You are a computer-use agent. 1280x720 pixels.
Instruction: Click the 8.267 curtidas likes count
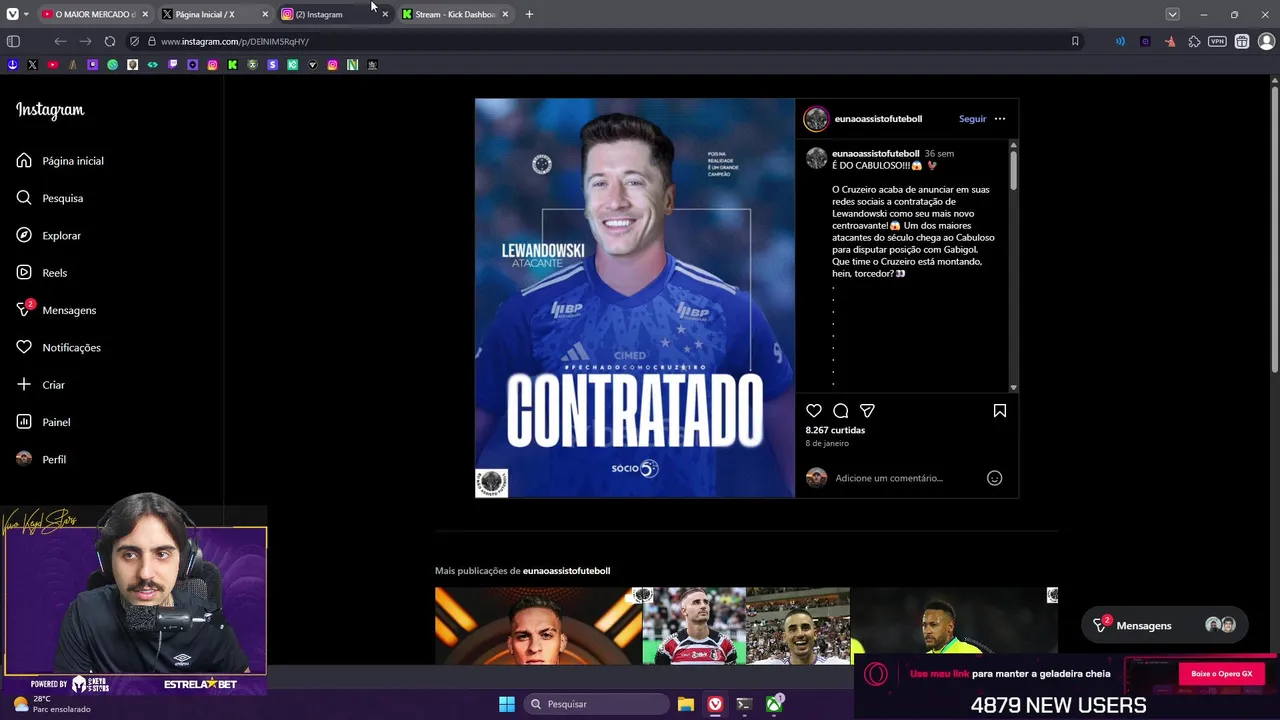[x=835, y=430]
